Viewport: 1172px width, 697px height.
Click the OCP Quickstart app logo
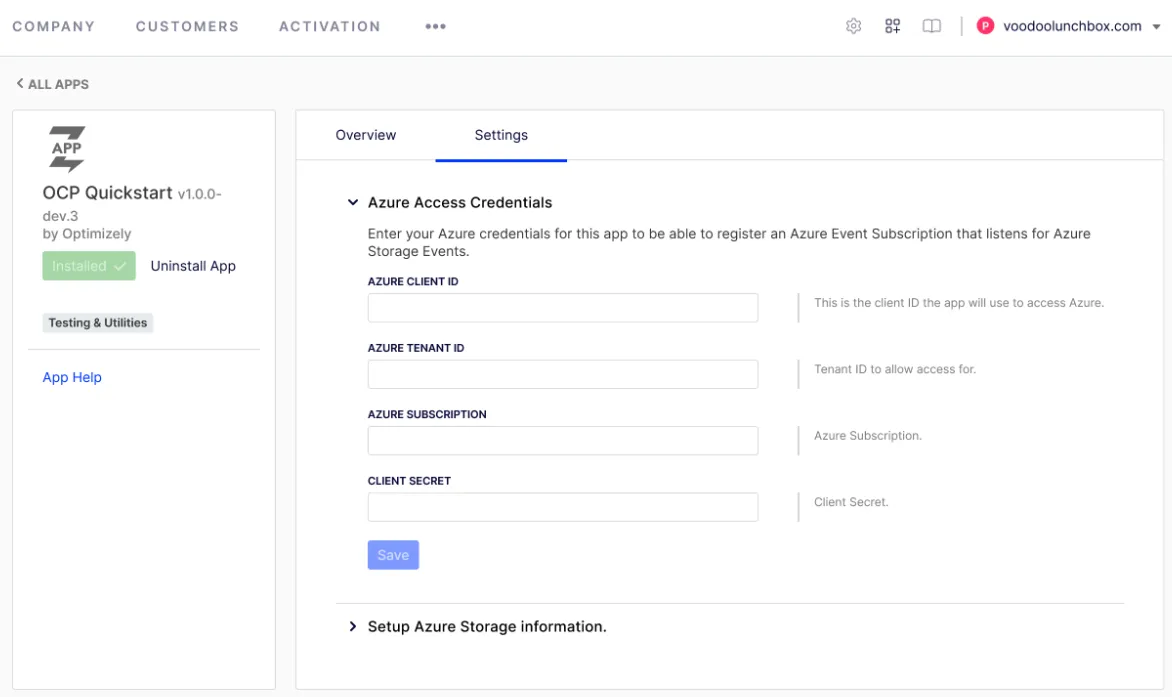(x=67, y=149)
